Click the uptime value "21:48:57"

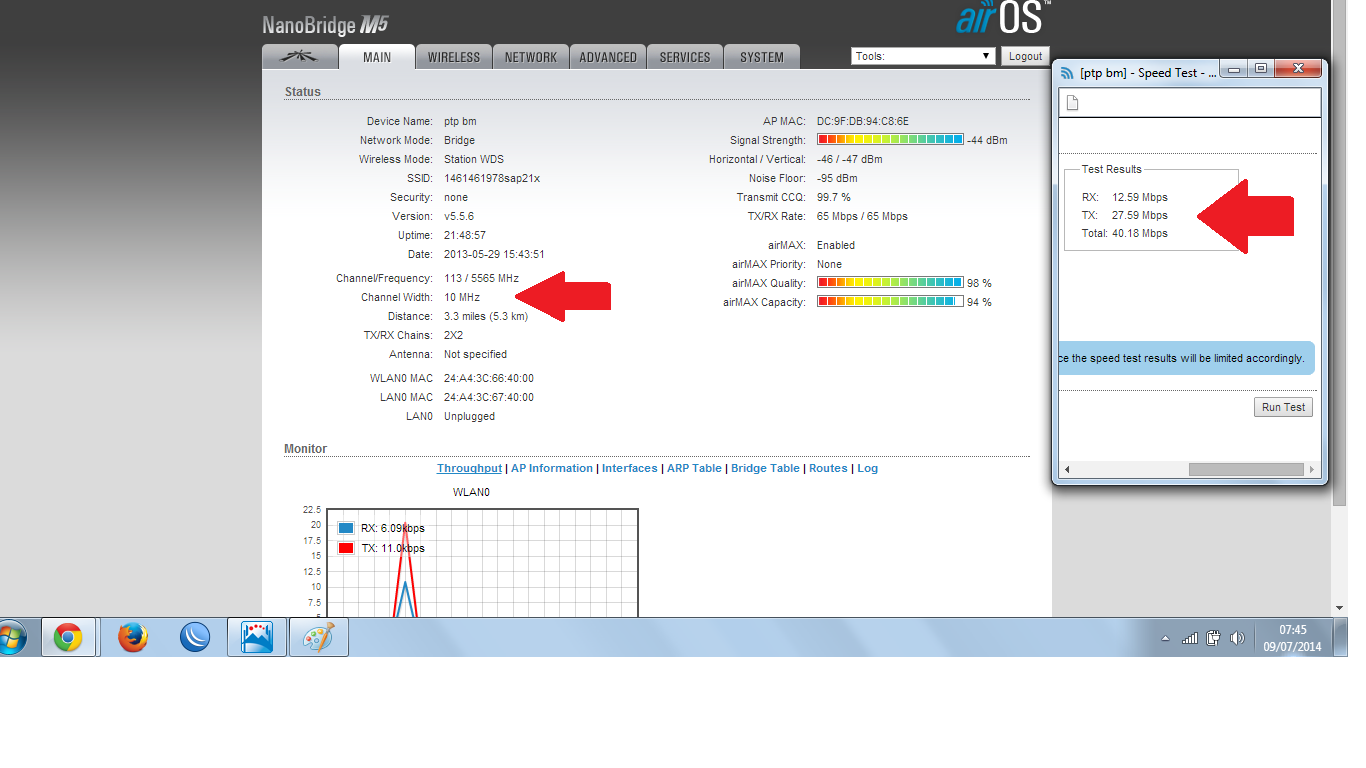[x=465, y=235]
